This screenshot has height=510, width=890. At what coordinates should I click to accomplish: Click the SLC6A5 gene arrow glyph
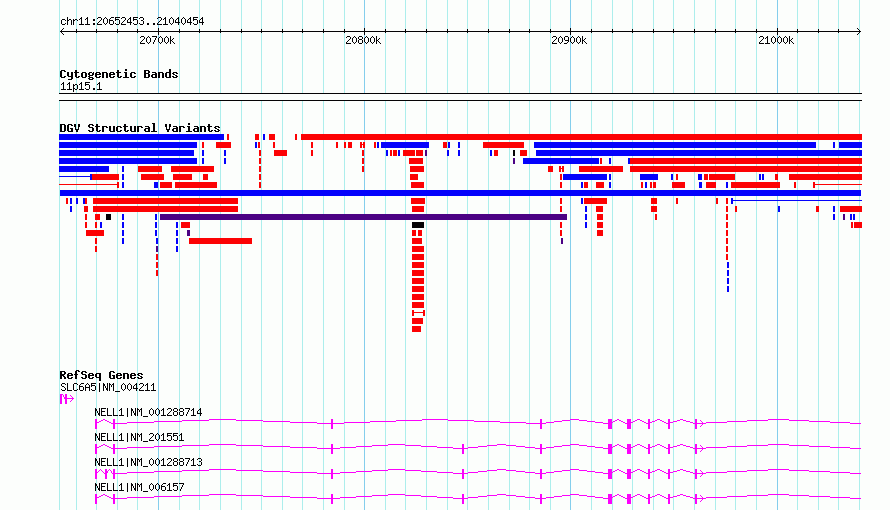(x=67, y=399)
